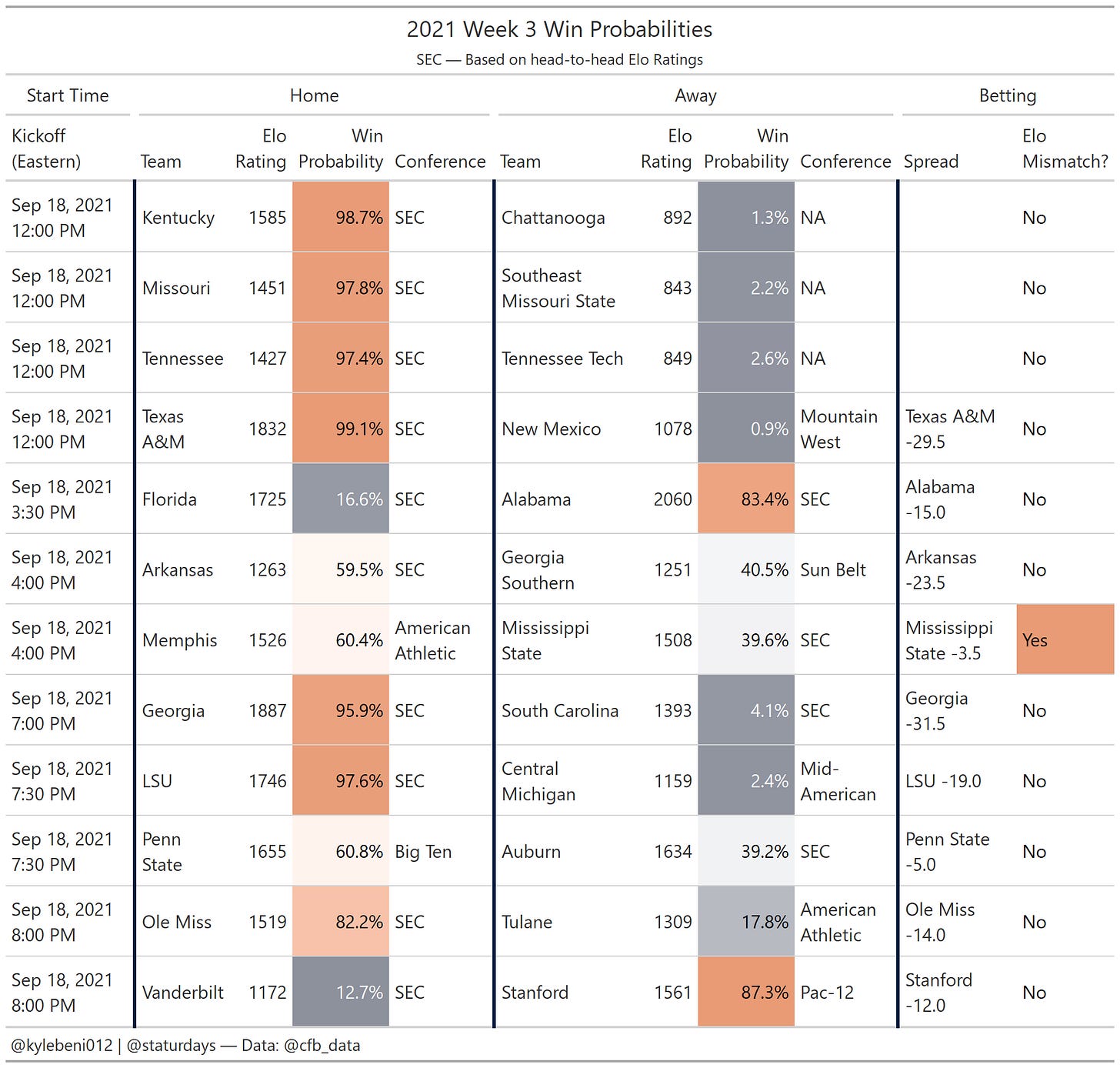This screenshot has width=1120, height=1068.
Task: Click Alabama's 83.4% win probability cell
Action: pos(746,499)
